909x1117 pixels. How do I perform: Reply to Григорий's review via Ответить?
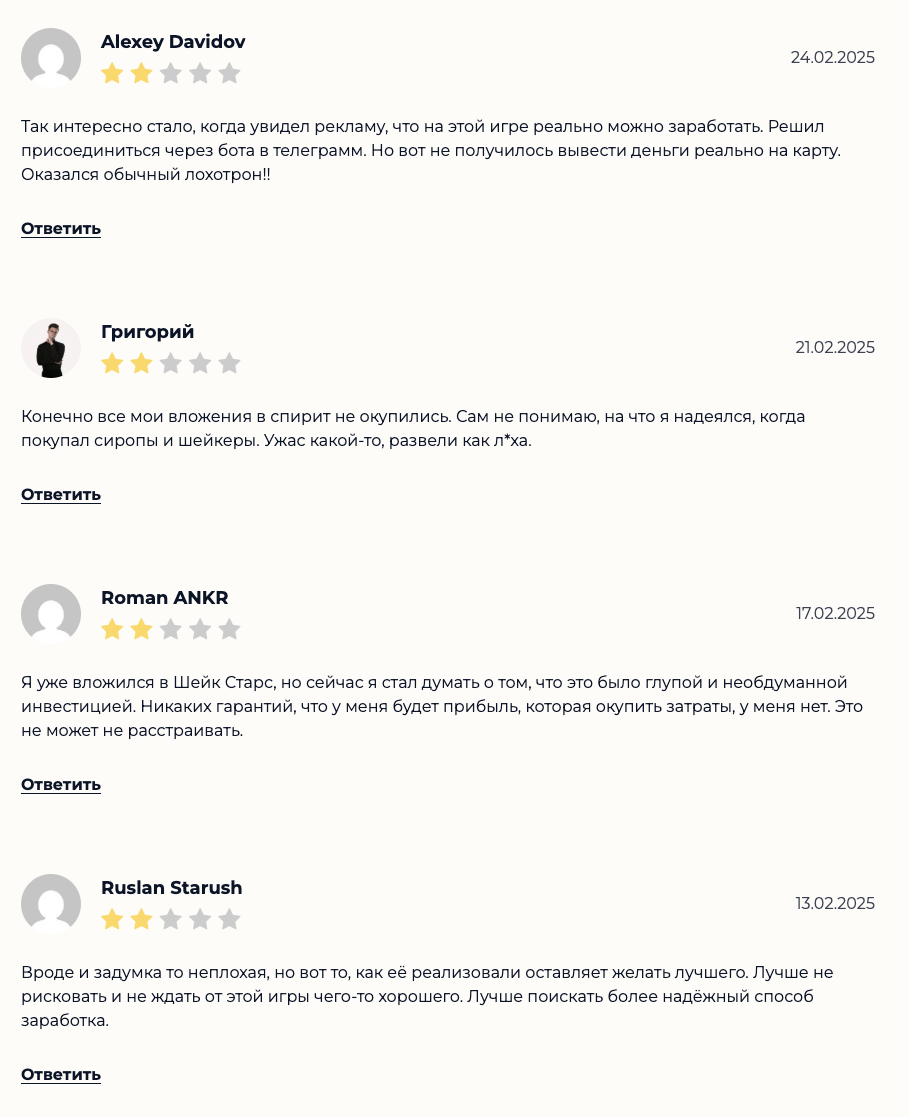tap(61, 495)
